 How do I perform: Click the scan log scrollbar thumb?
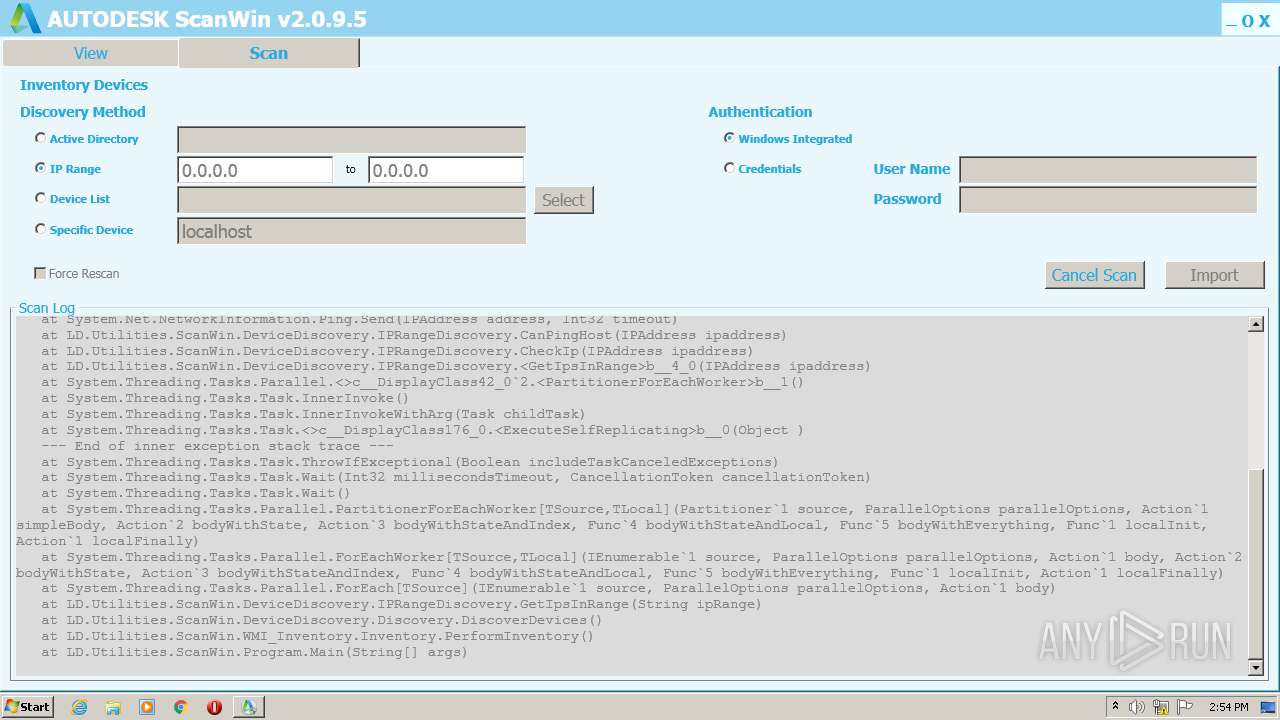pos(1256,563)
